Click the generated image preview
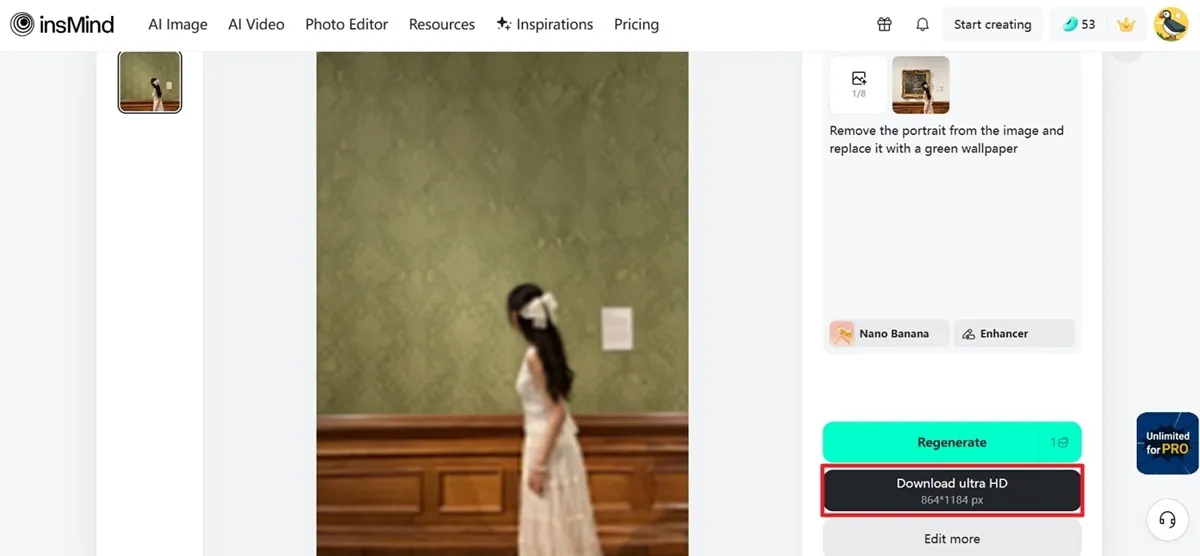Screen dimensions: 1200x556 click(x=502, y=304)
